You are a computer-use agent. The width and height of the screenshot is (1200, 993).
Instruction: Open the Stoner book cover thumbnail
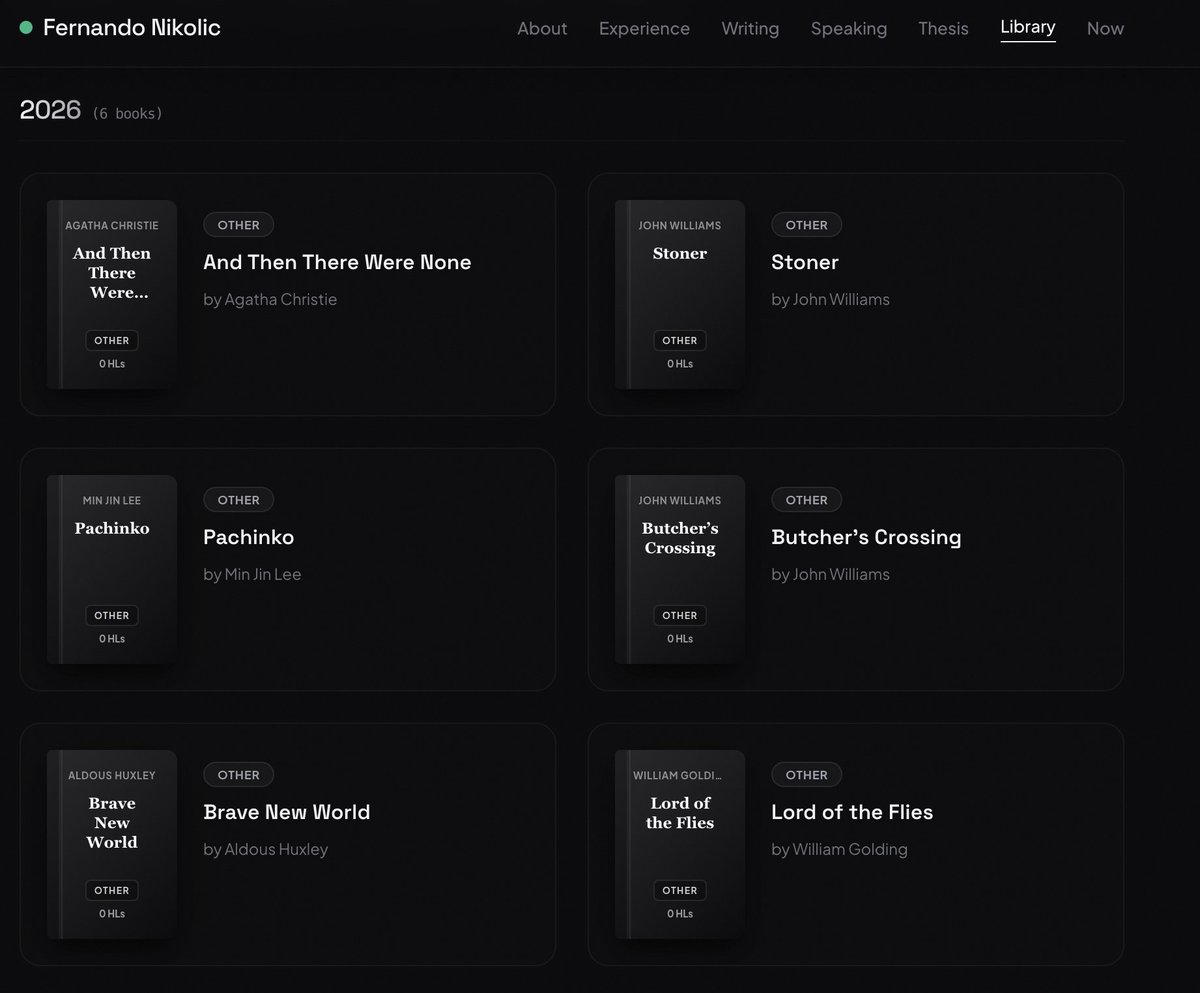[680, 294]
